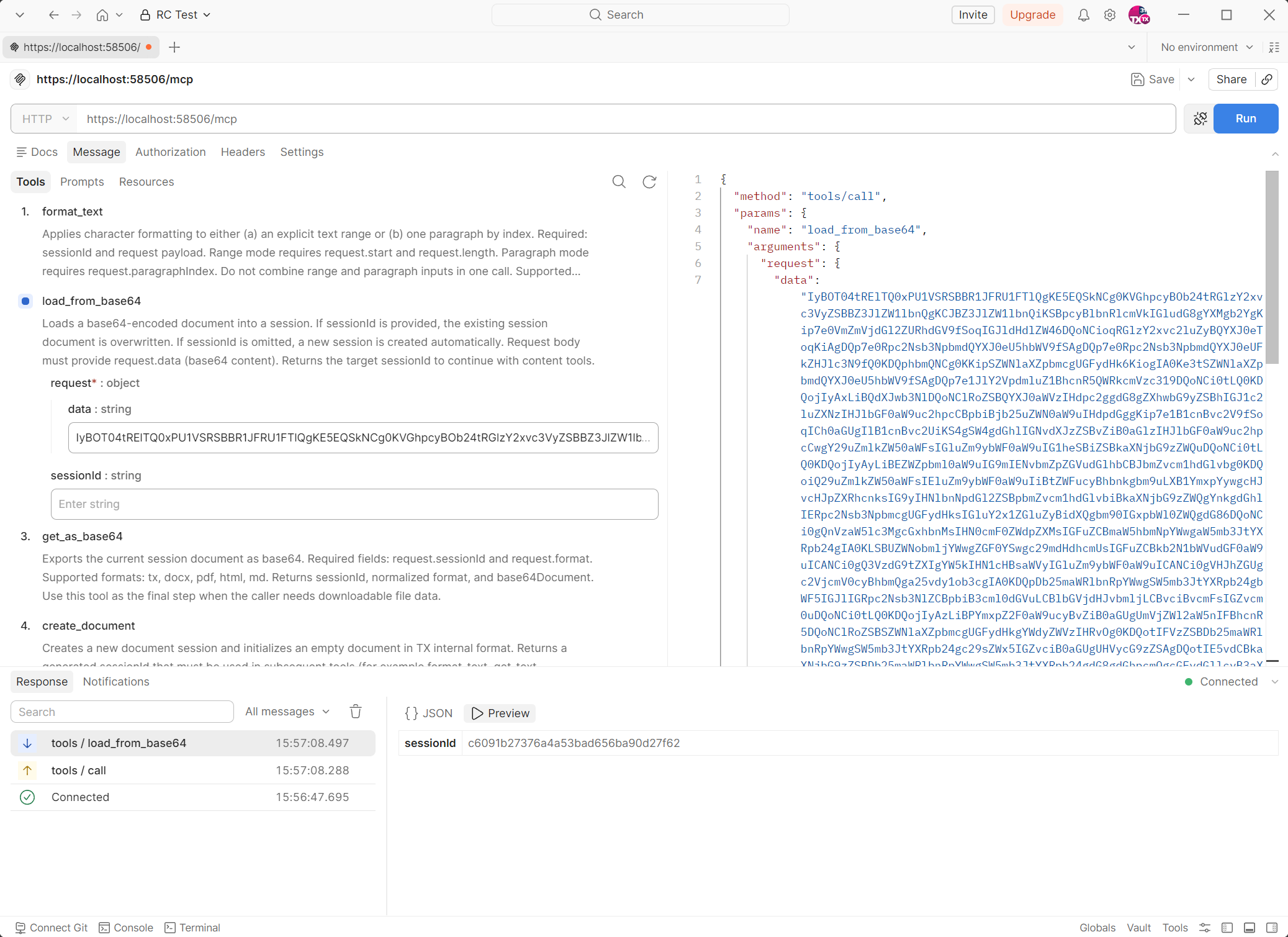This screenshot has height=937, width=1288.
Task: Switch response view to JSON
Action: point(429,713)
